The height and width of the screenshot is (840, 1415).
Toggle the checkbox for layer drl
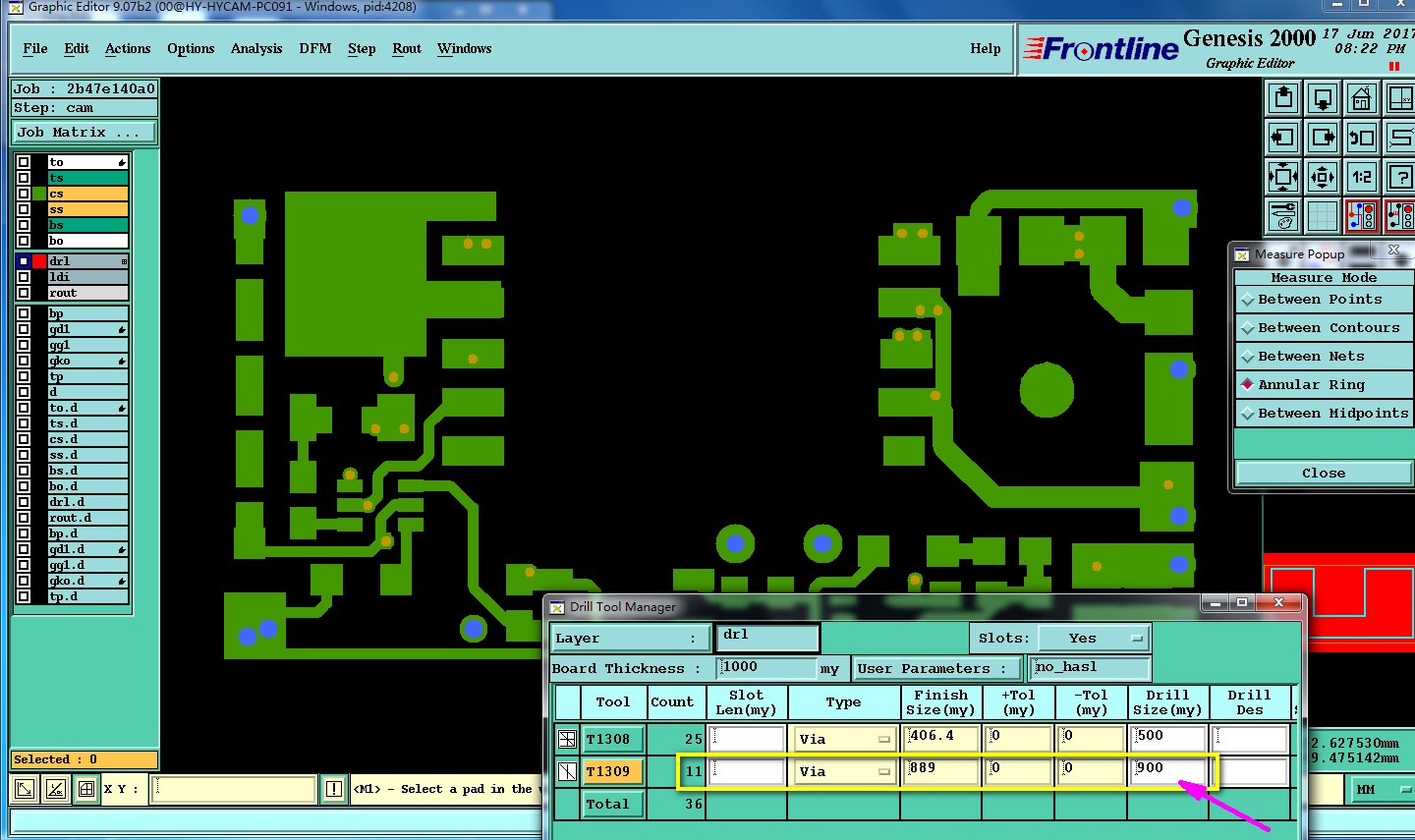(x=24, y=261)
